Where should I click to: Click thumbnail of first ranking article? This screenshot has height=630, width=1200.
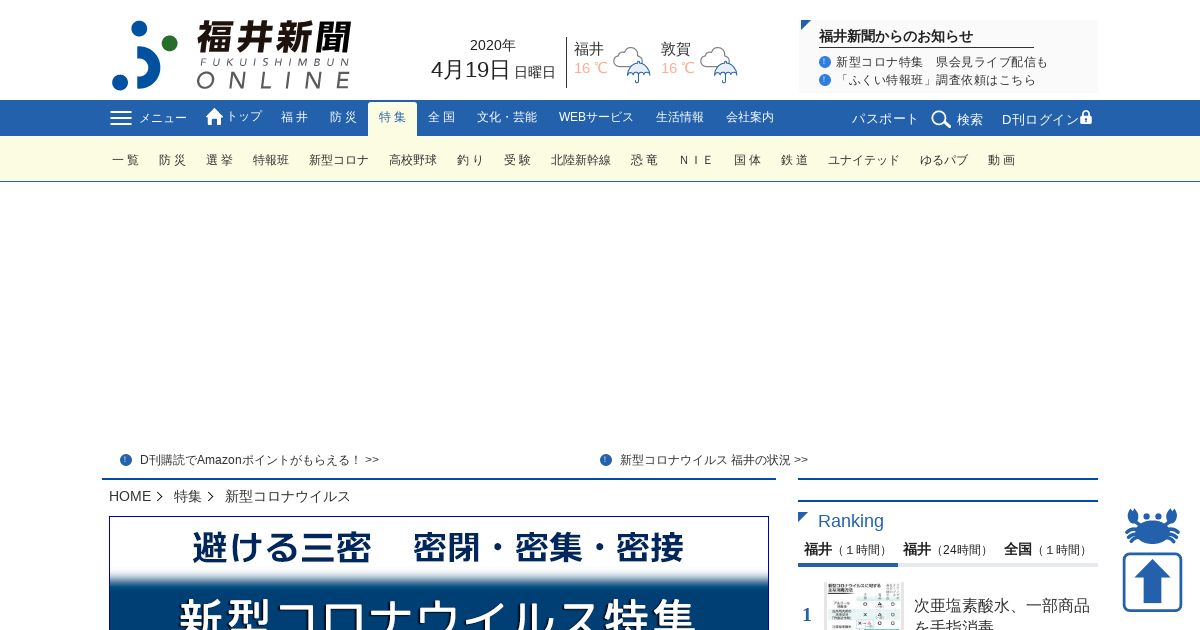pos(864,606)
